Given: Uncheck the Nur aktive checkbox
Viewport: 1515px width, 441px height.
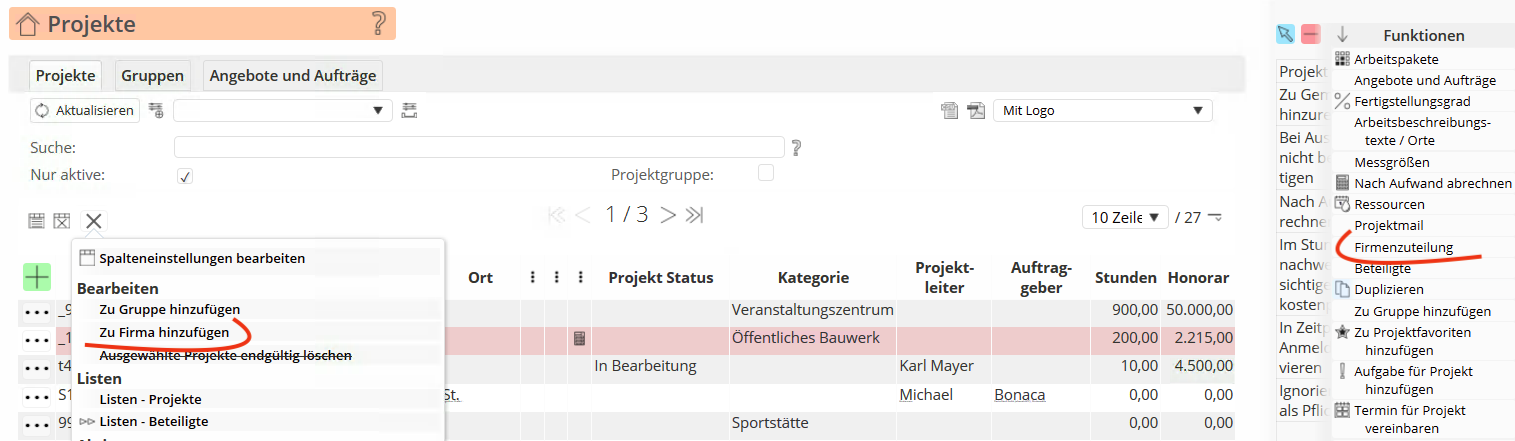Looking at the screenshot, I should point(184,176).
